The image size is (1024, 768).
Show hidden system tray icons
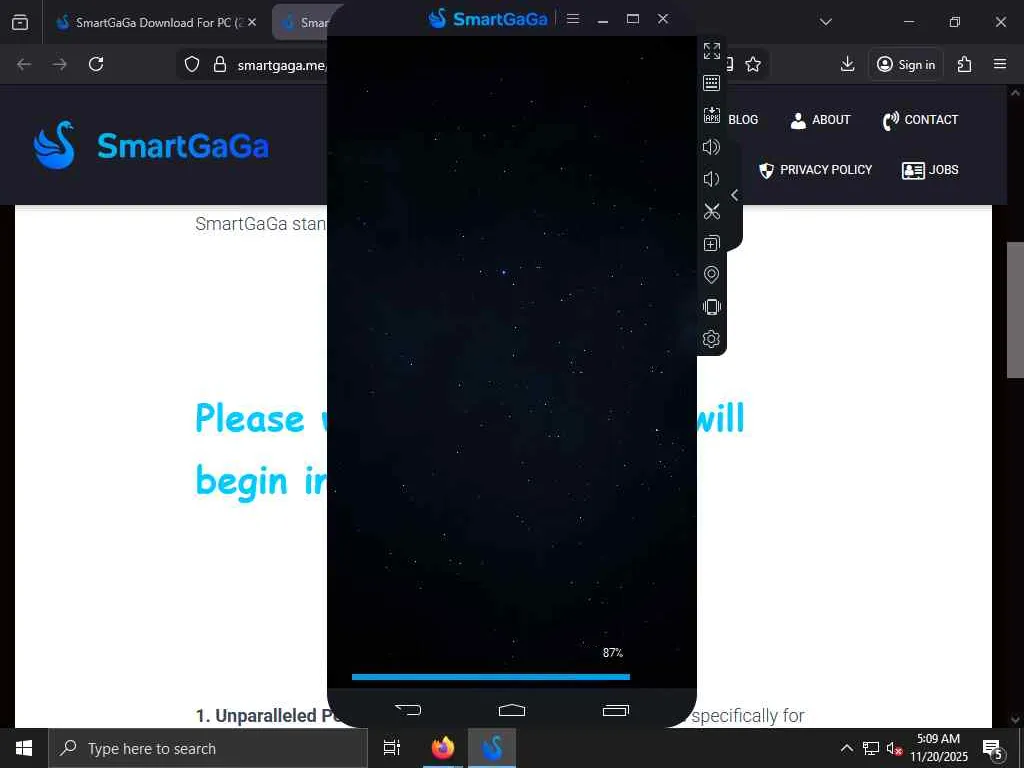click(846, 748)
